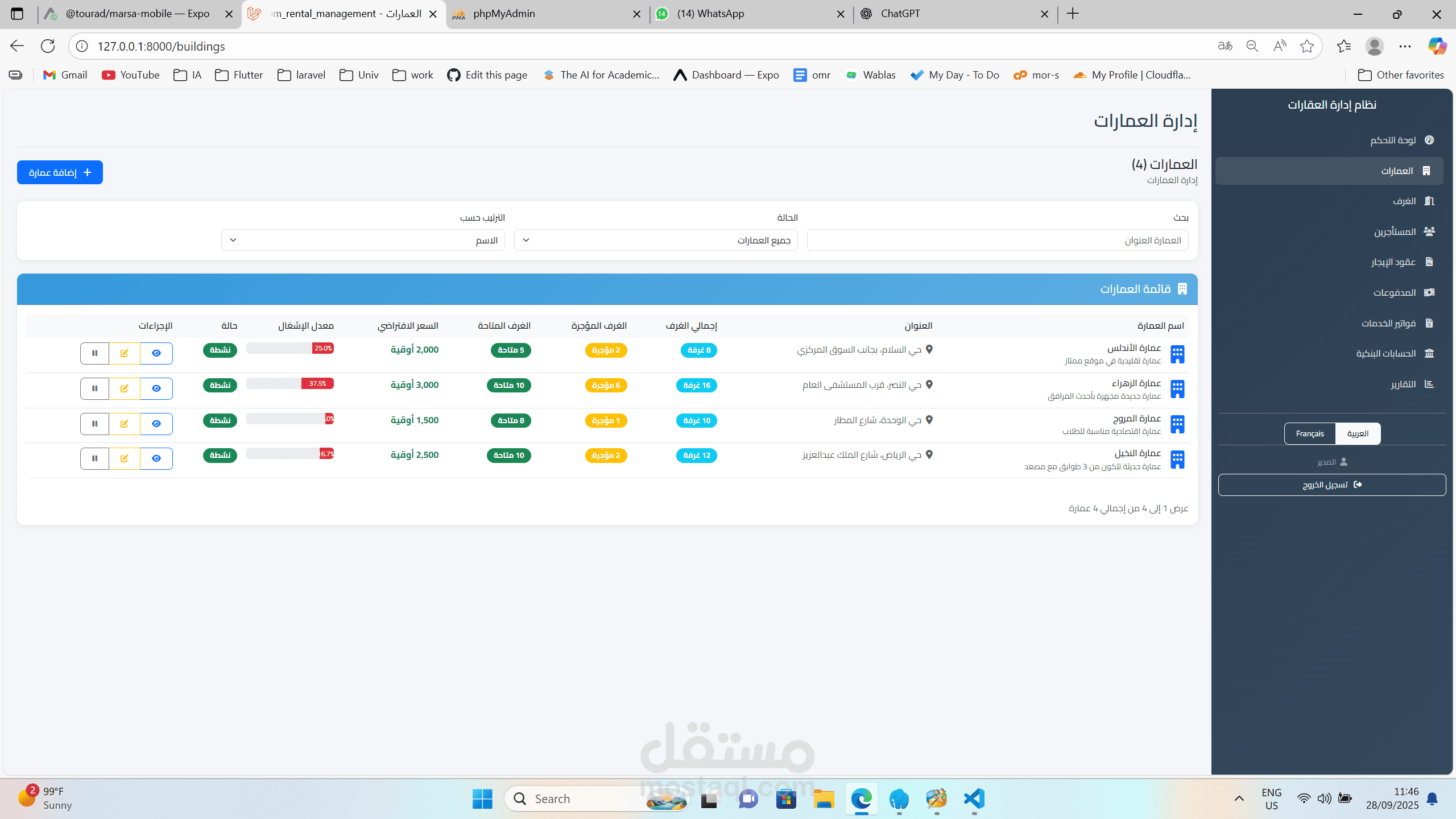Open الحسابات البنكية bank icon in sidebar
Image resolution: width=1456 pixels, height=819 pixels.
click(x=1429, y=353)
